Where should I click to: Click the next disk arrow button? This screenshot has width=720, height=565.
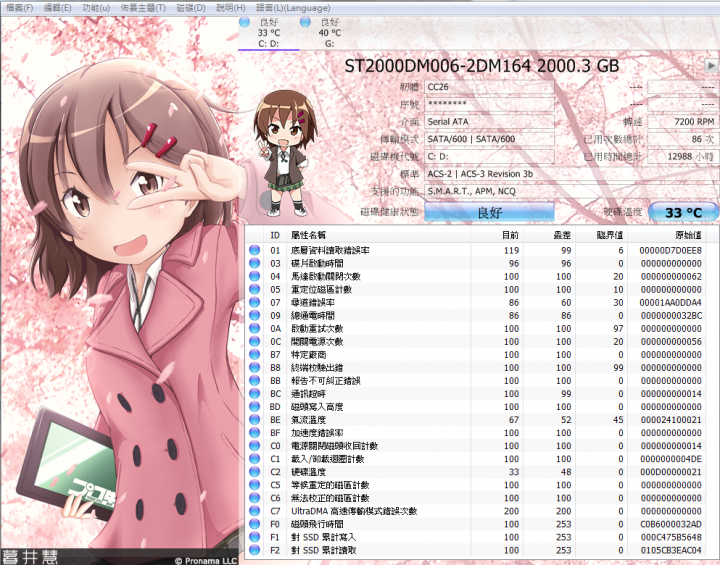click(711, 66)
